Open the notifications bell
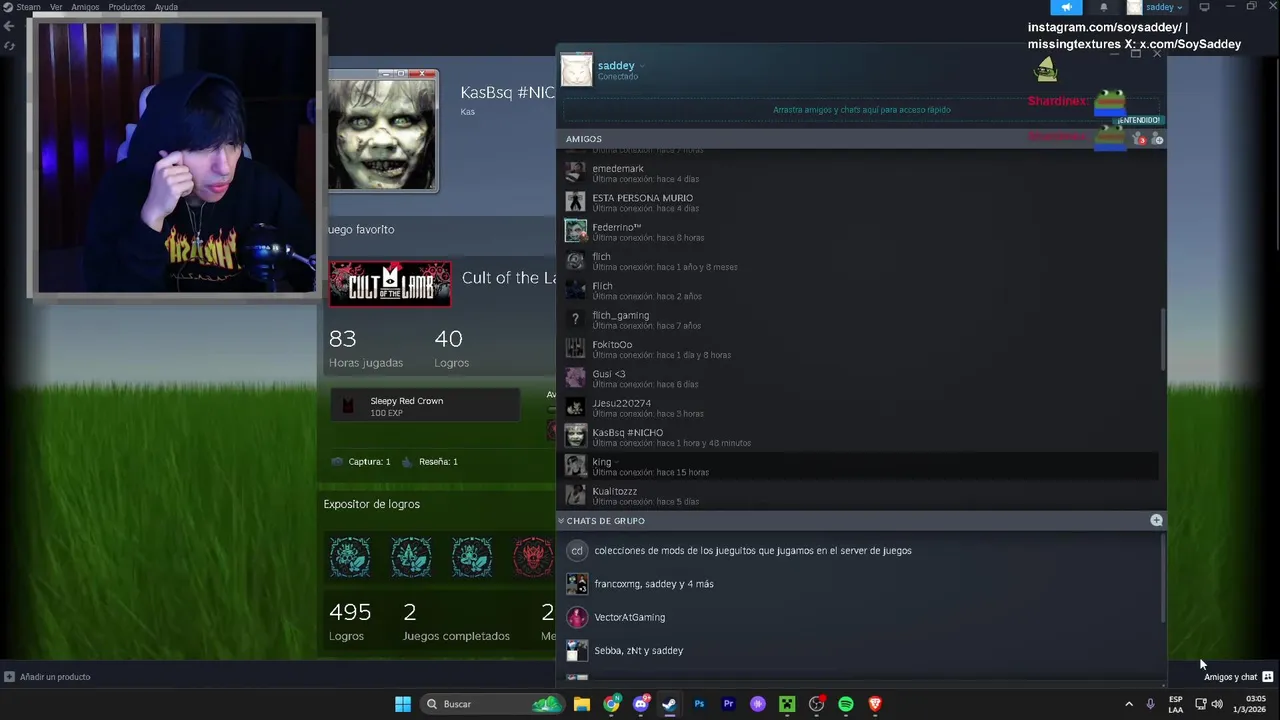This screenshot has width=1280, height=720. point(1104,7)
